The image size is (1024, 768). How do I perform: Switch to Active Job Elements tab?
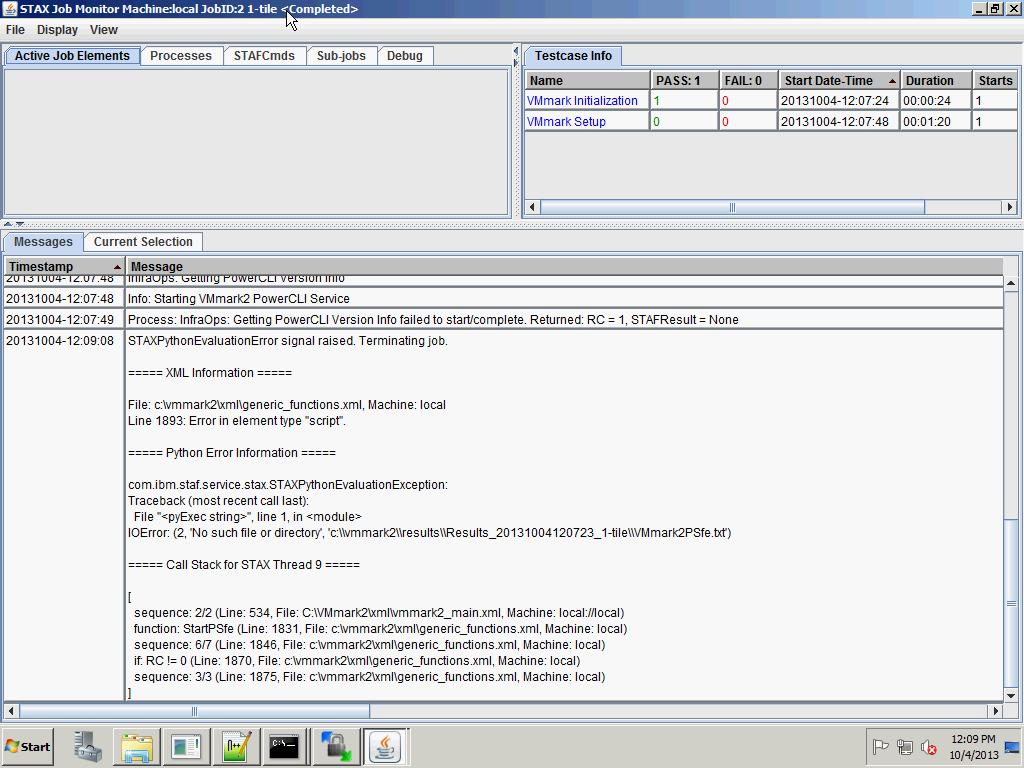(72, 56)
